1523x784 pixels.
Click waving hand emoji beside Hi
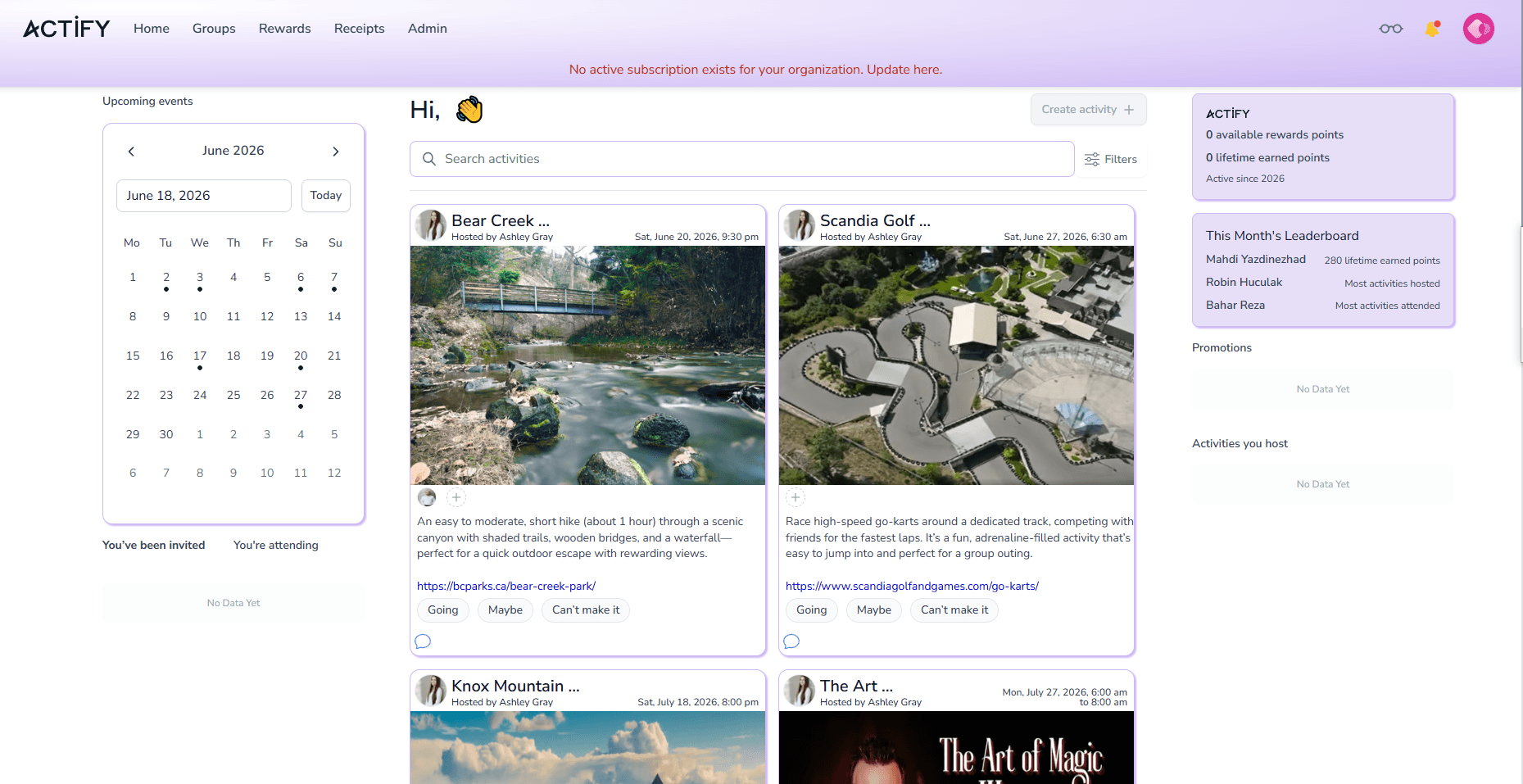[469, 110]
